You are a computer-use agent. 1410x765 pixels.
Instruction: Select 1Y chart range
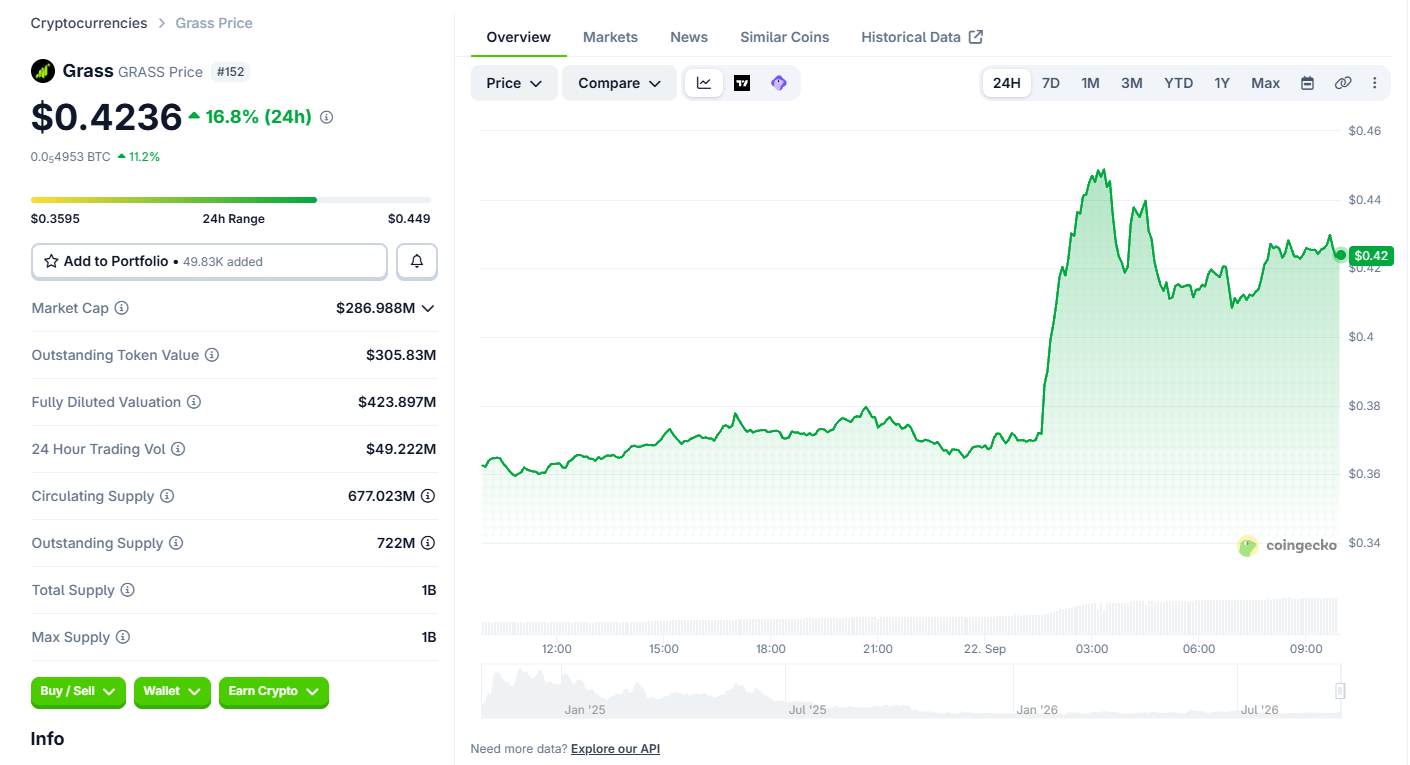[x=1222, y=83]
